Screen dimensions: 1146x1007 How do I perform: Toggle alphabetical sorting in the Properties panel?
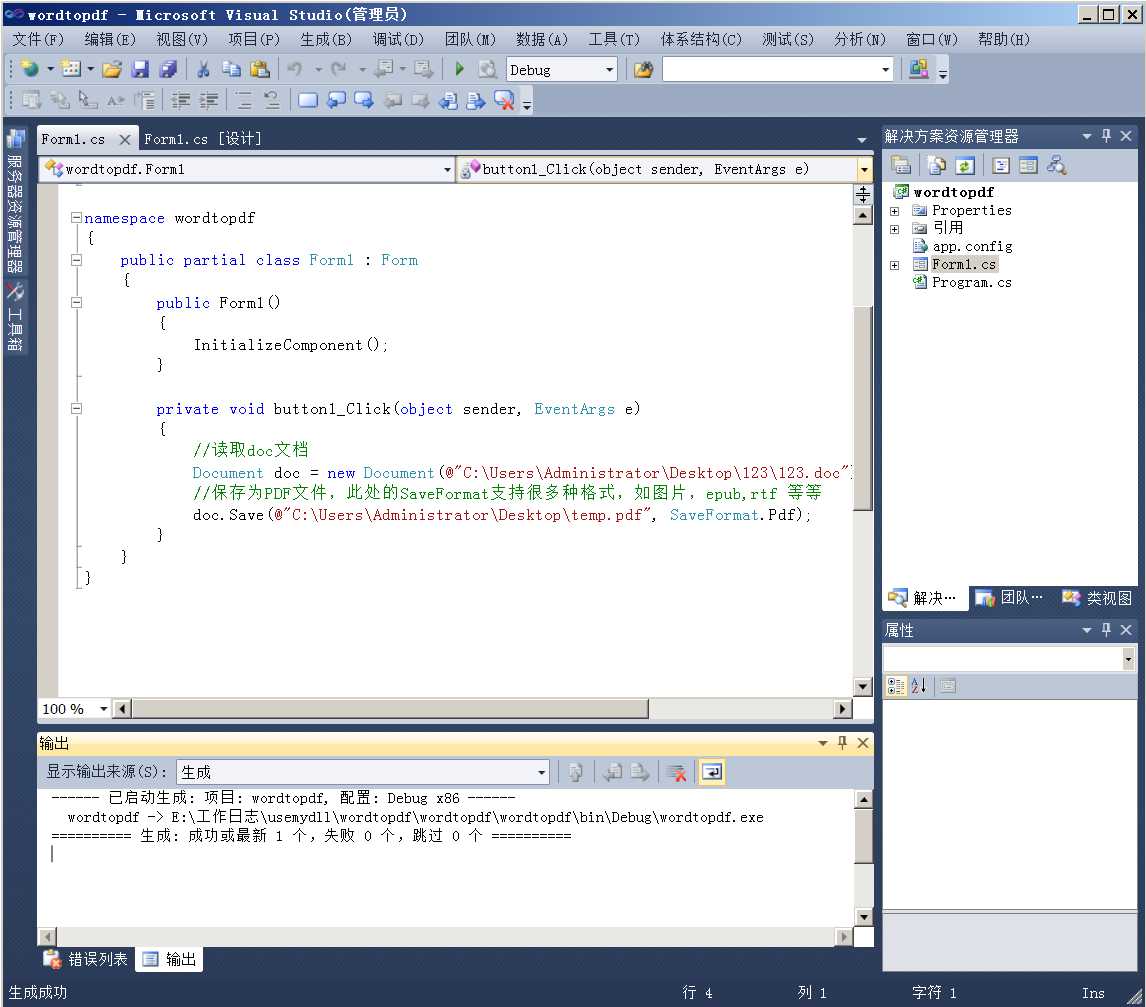(x=919, y=685)
